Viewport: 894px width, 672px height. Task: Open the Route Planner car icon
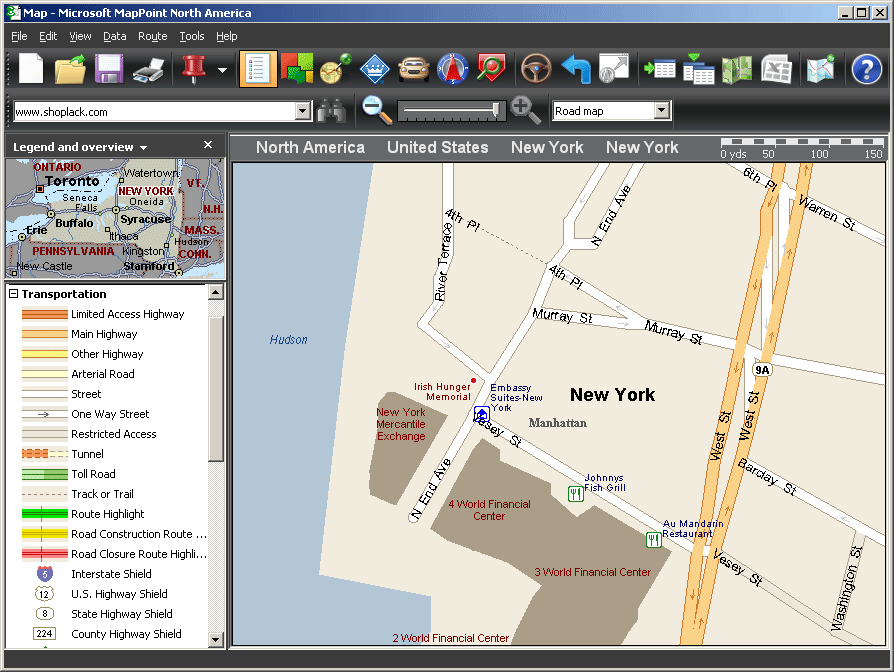tap(414, 69)
